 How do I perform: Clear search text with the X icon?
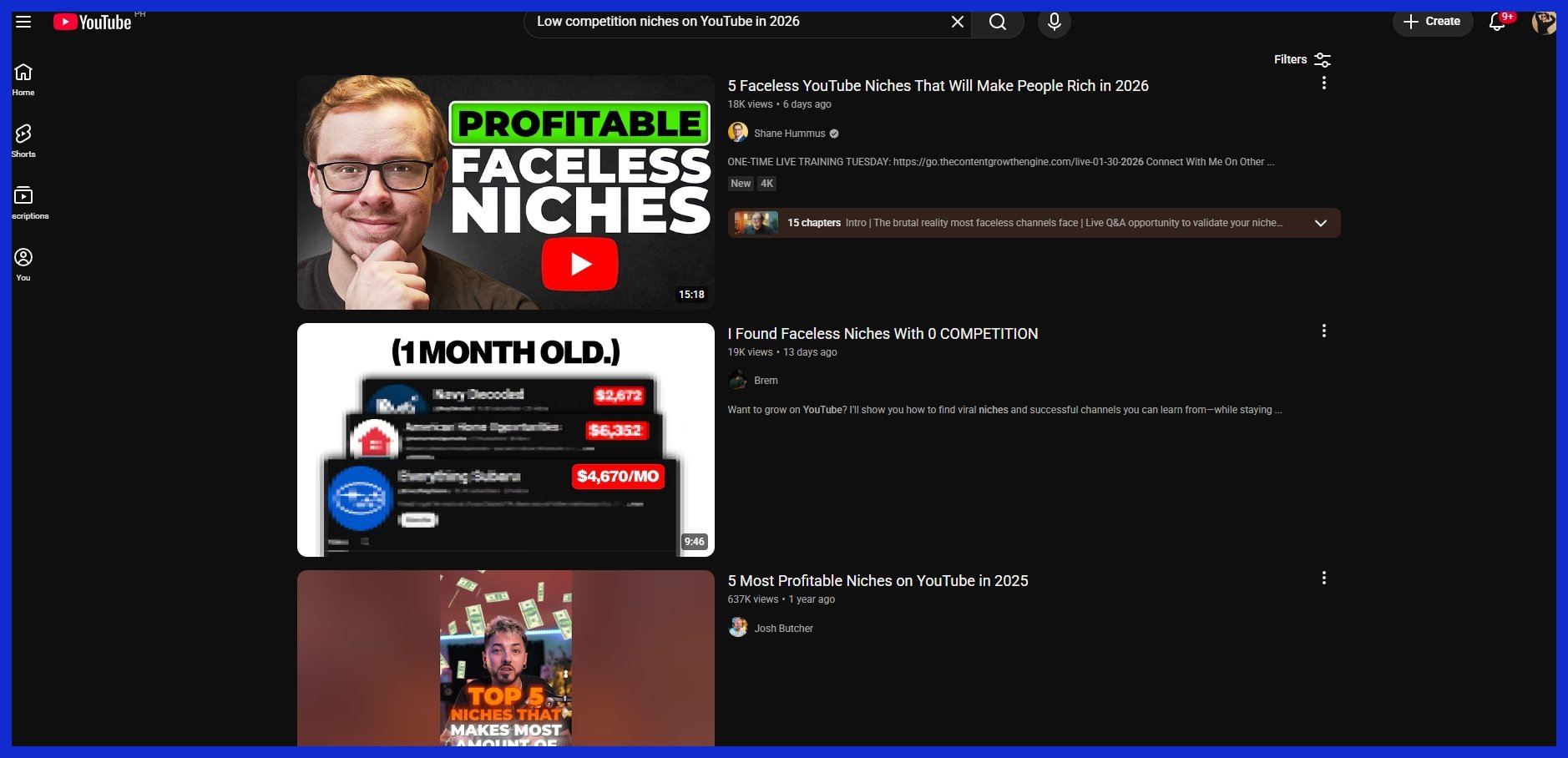pyautogui.click(x=958, y=22)
